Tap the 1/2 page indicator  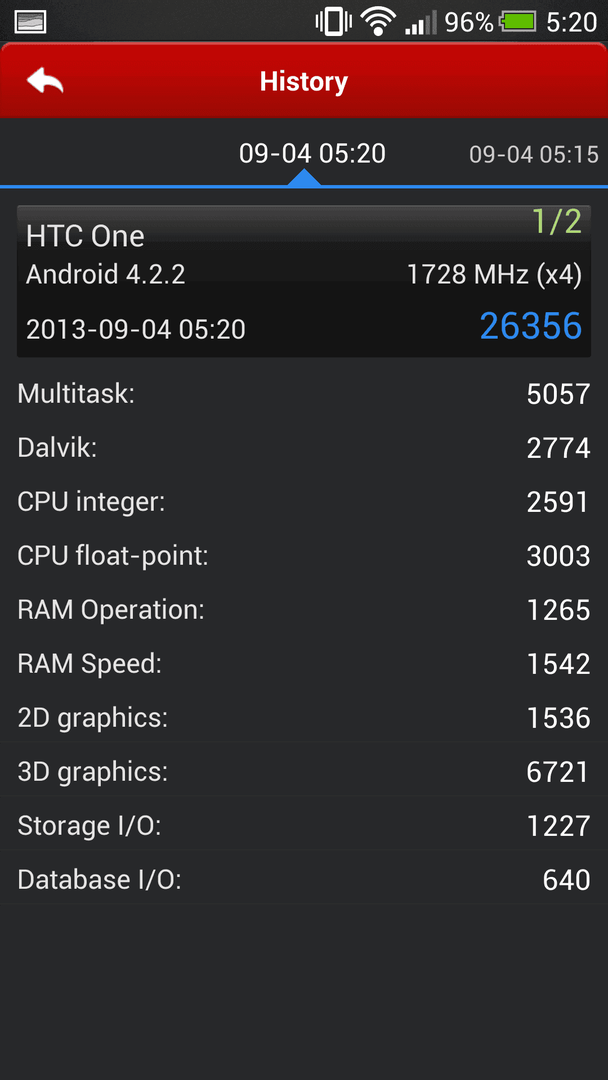557,221
